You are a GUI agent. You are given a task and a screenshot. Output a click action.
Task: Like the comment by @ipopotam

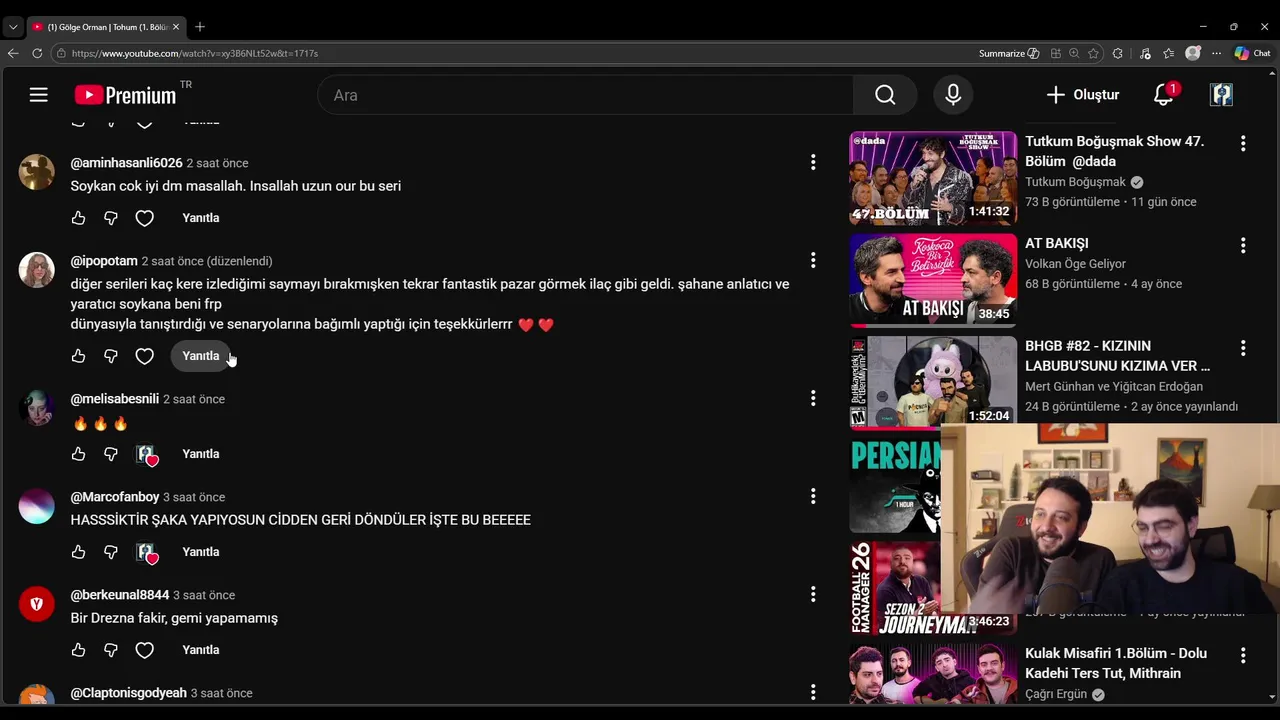(x=79, y=356)
